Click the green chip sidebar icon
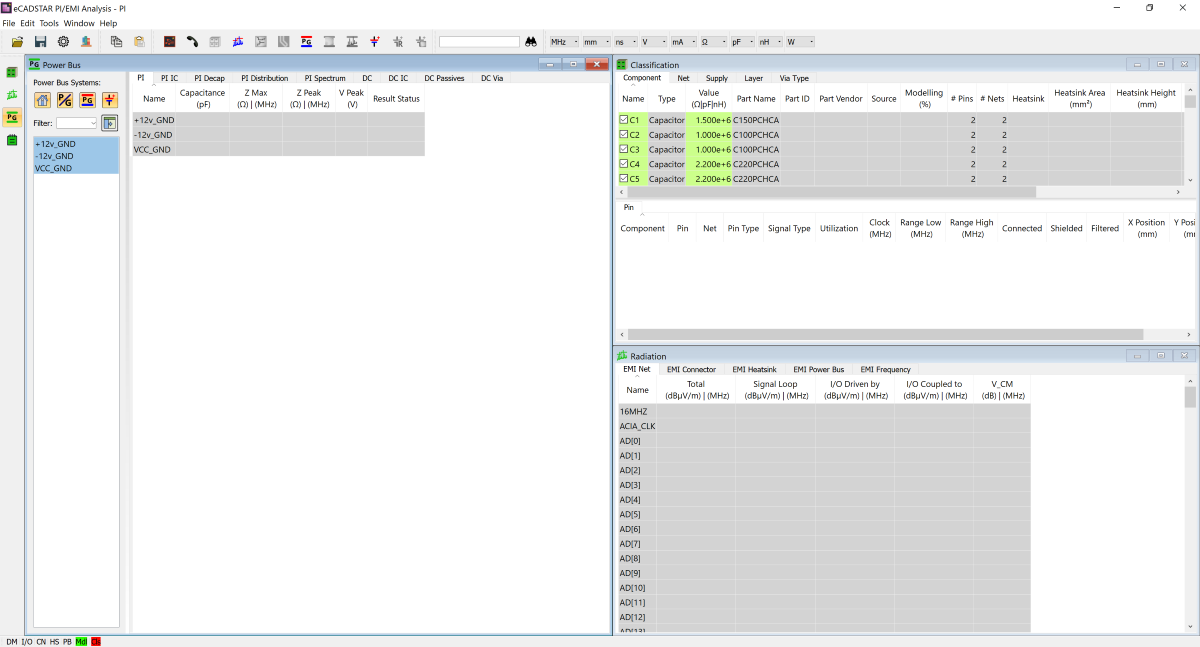Viewport: 1200px width, 647px height. click(12, 140)
